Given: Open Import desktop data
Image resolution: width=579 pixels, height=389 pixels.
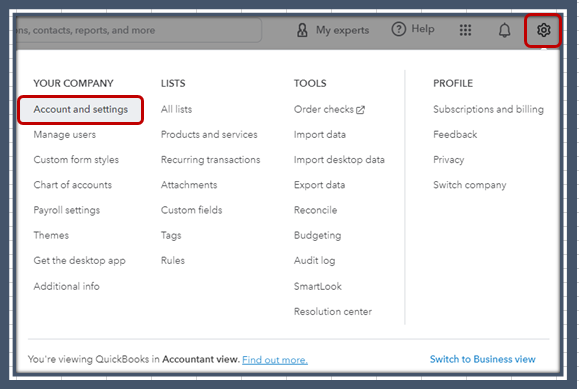Looking at the screenshot, I should [x=339, y=160].
